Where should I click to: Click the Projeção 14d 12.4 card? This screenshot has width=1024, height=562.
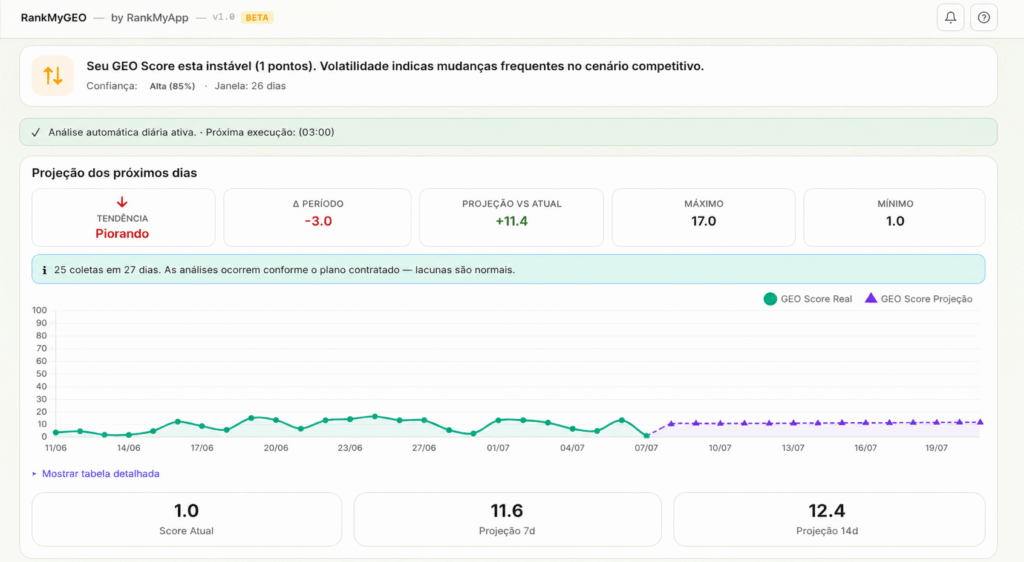point(829,519)
